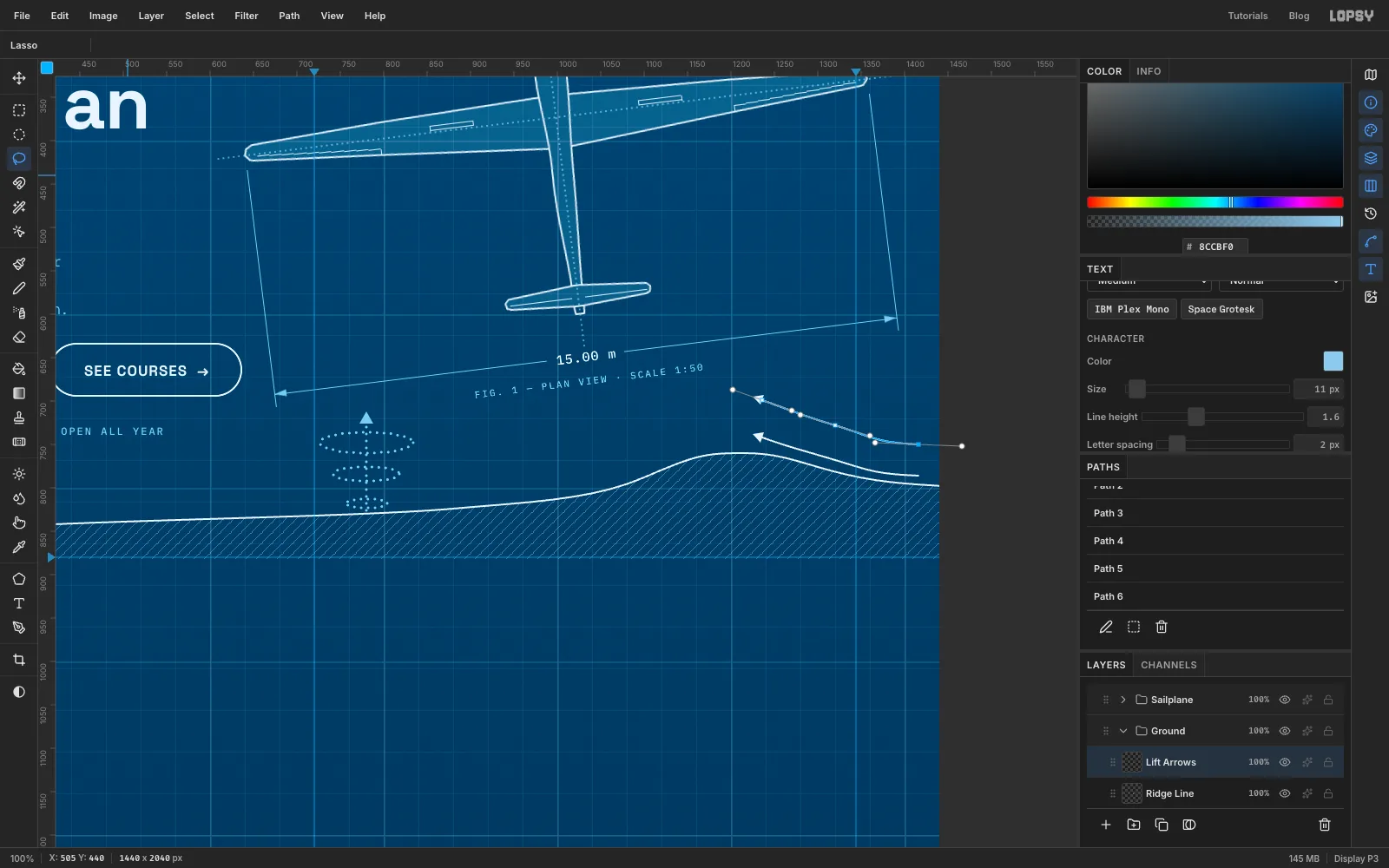This screenshot has width=1389, height=868.
Task: Lock the Sailplane group
Action: 1328,700
